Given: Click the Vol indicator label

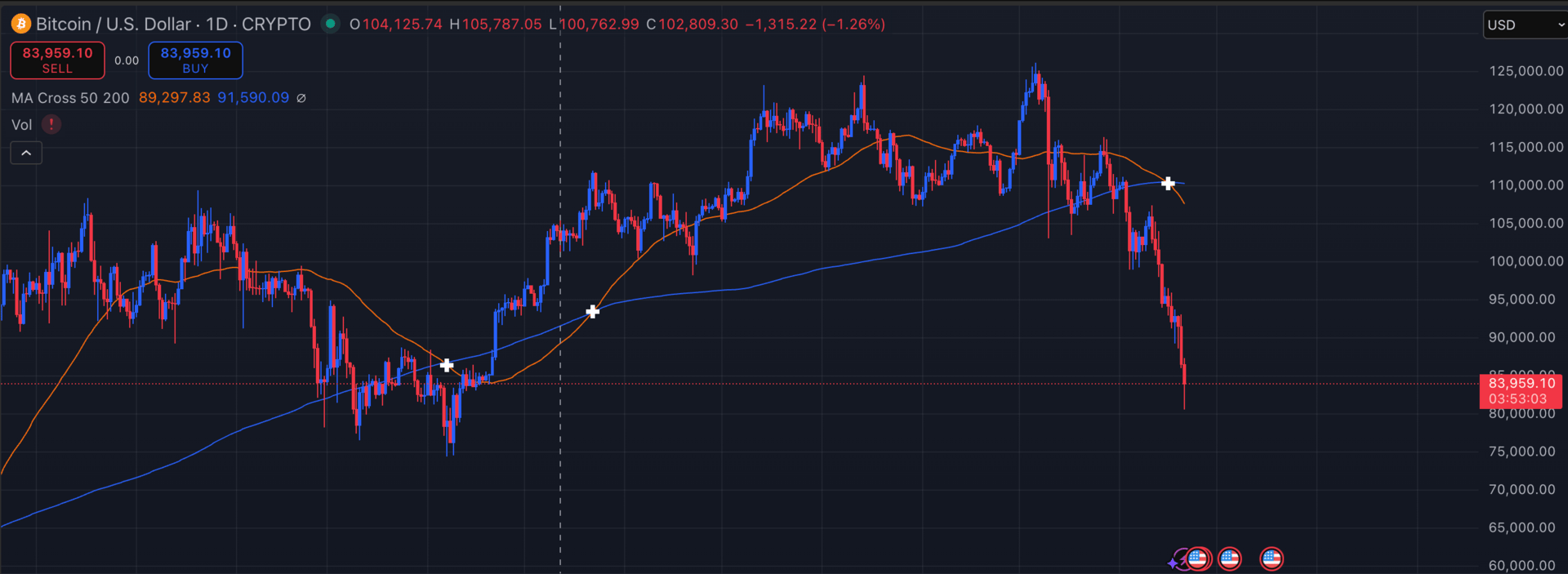Looking at the screenshot, I should click(x=22, y=125).
